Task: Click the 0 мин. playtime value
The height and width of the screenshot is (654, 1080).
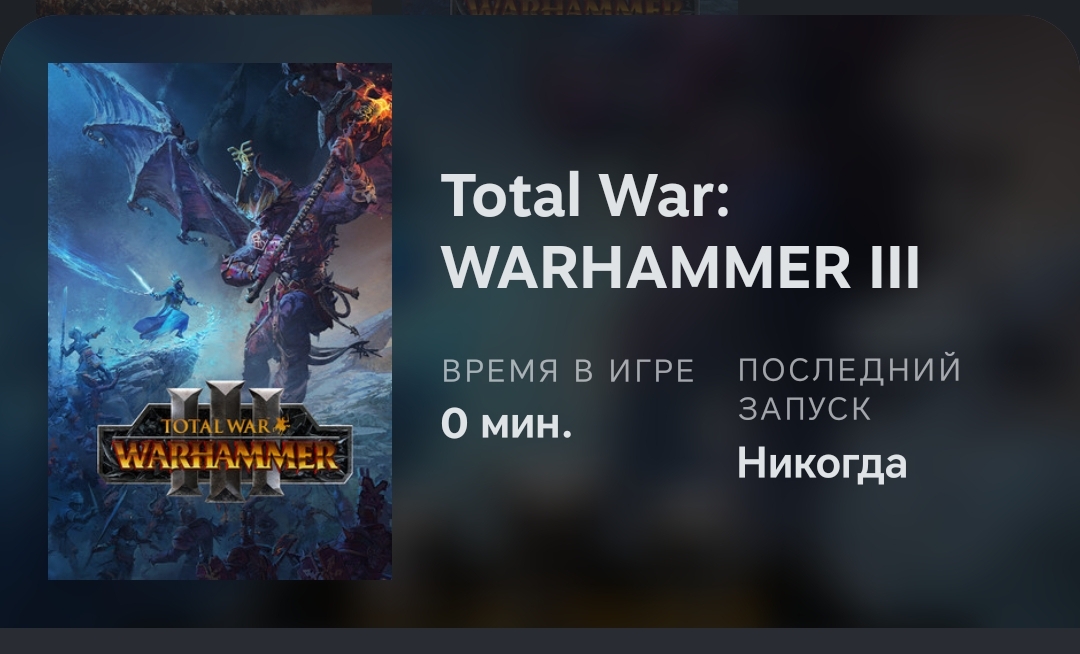Action: coord(506,423)
